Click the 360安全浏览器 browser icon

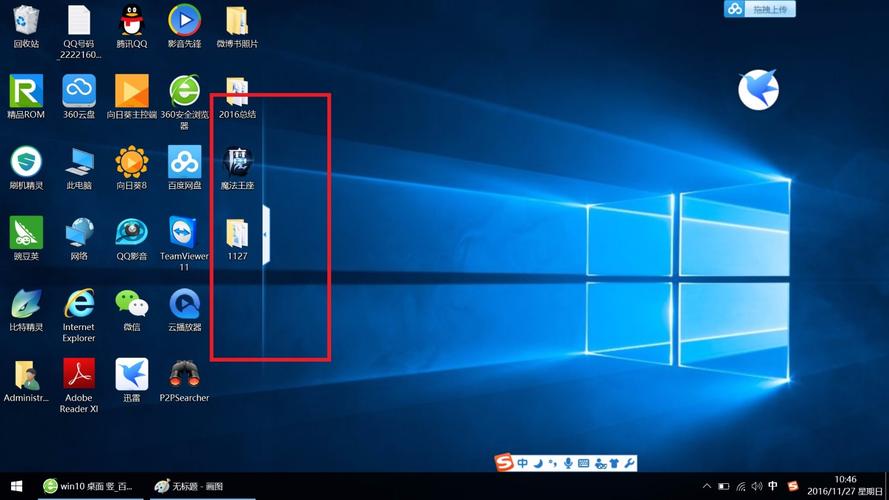coord(184,102)
